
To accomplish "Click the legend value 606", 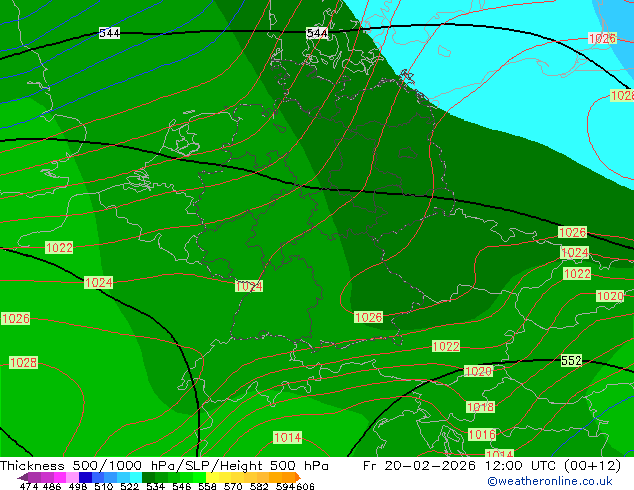I will (305, 486).
